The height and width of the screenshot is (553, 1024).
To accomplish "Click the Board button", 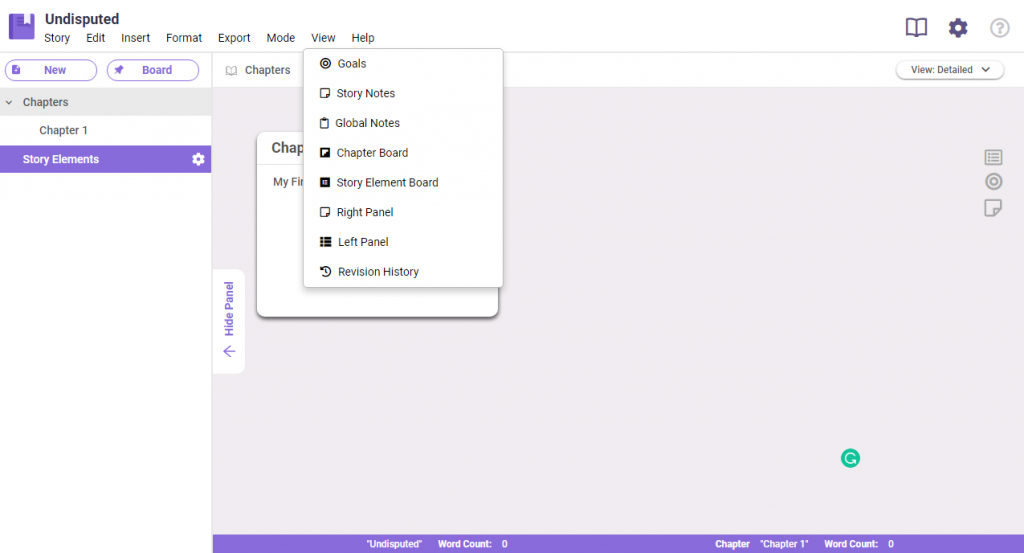I will 153,70.
